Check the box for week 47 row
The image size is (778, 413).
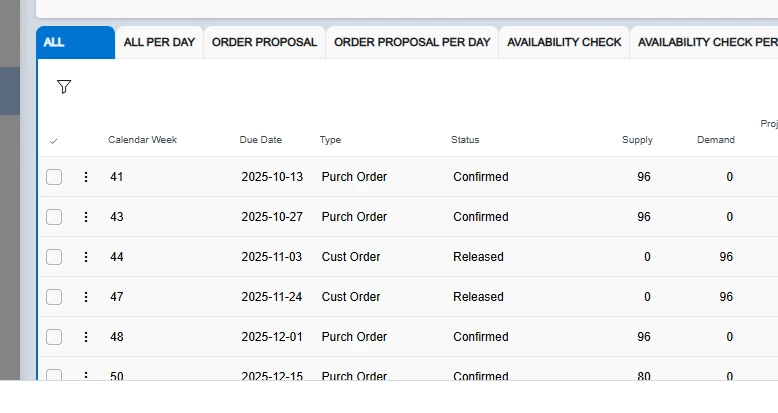point(54,297)
